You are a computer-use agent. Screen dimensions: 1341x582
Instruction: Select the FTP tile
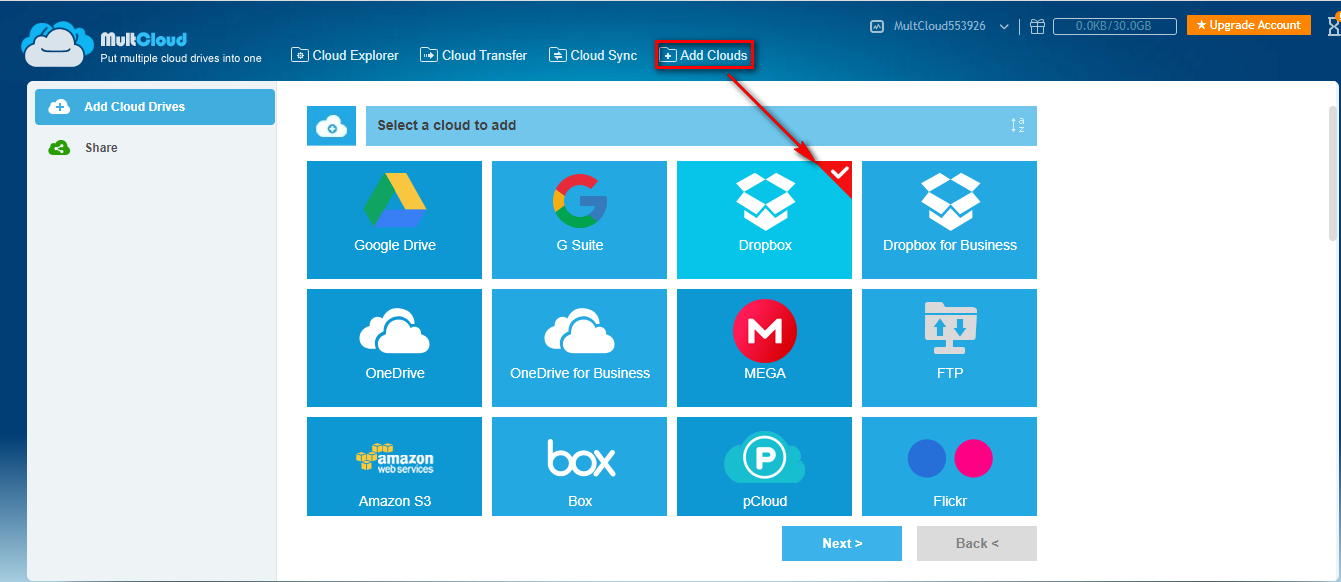(x=949, y=348)
